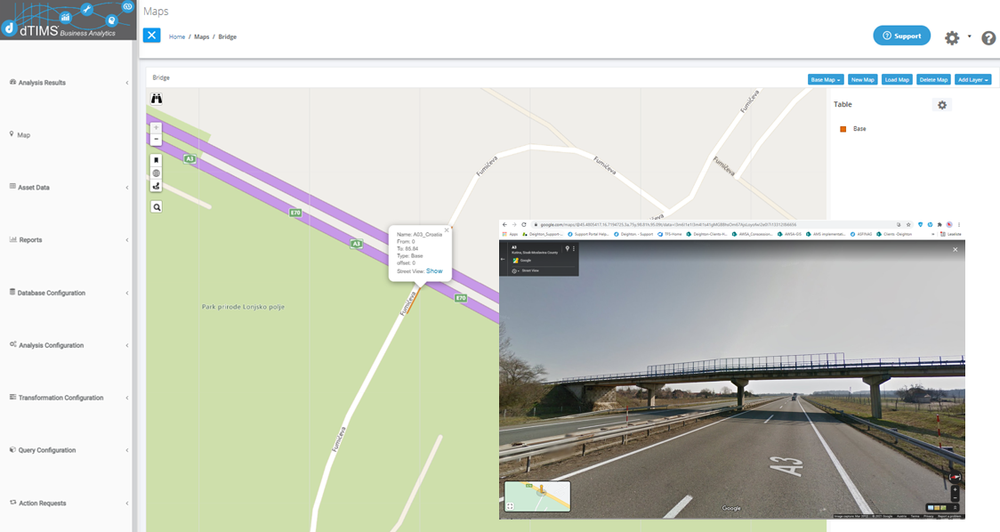Image resolution: width=1000 pixels, height=532 pixels.
Task: Click the browser address bar URL
Action: [x=668, y=225]
